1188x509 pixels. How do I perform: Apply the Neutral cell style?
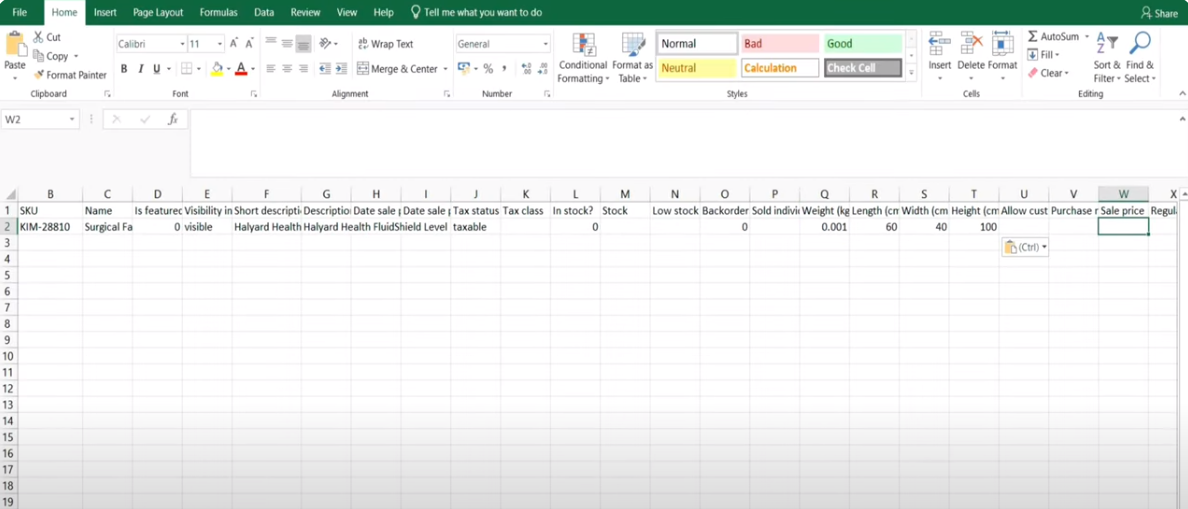pos(697,68)
